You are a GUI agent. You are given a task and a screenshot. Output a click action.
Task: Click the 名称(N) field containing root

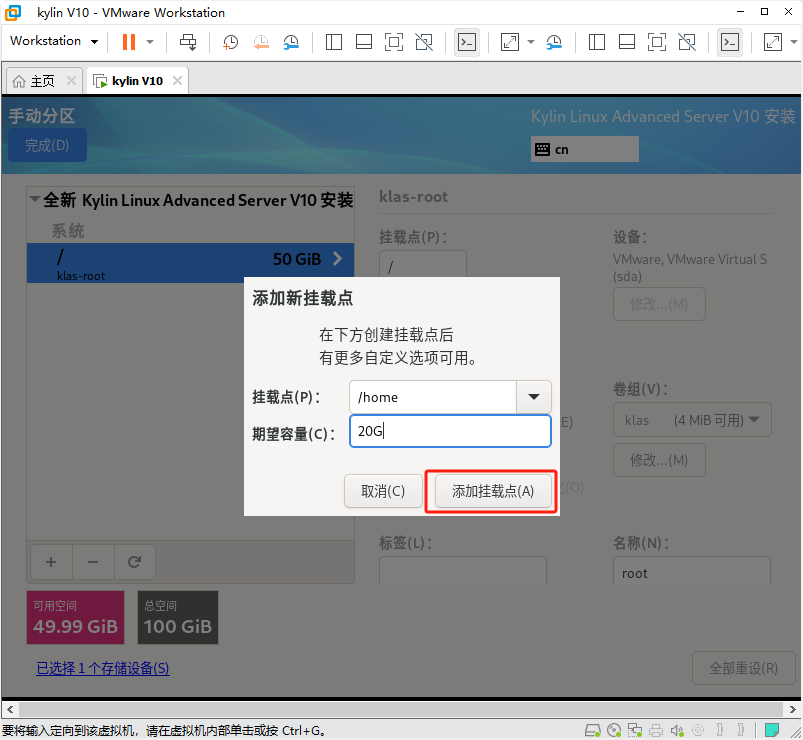pos(691,570)
